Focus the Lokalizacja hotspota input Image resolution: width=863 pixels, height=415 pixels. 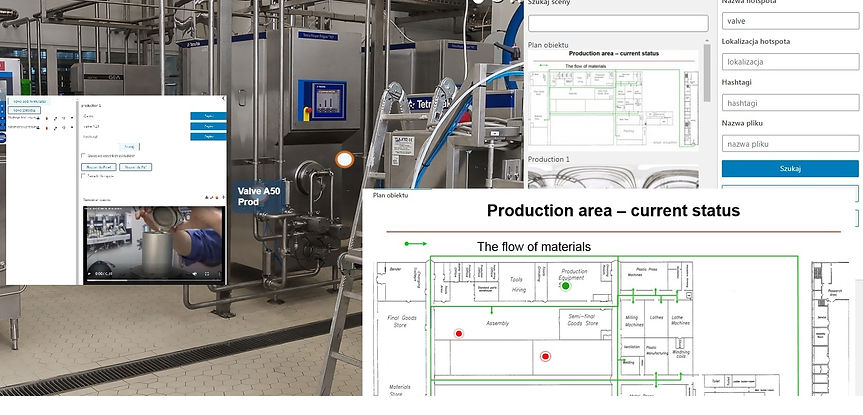point(790,62)
